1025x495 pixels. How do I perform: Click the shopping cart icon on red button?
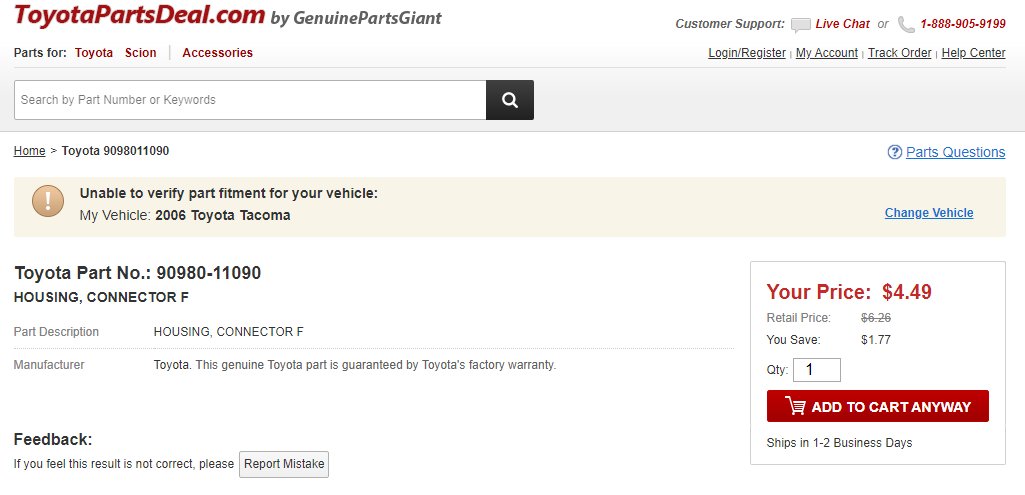(x=795, y=406)
